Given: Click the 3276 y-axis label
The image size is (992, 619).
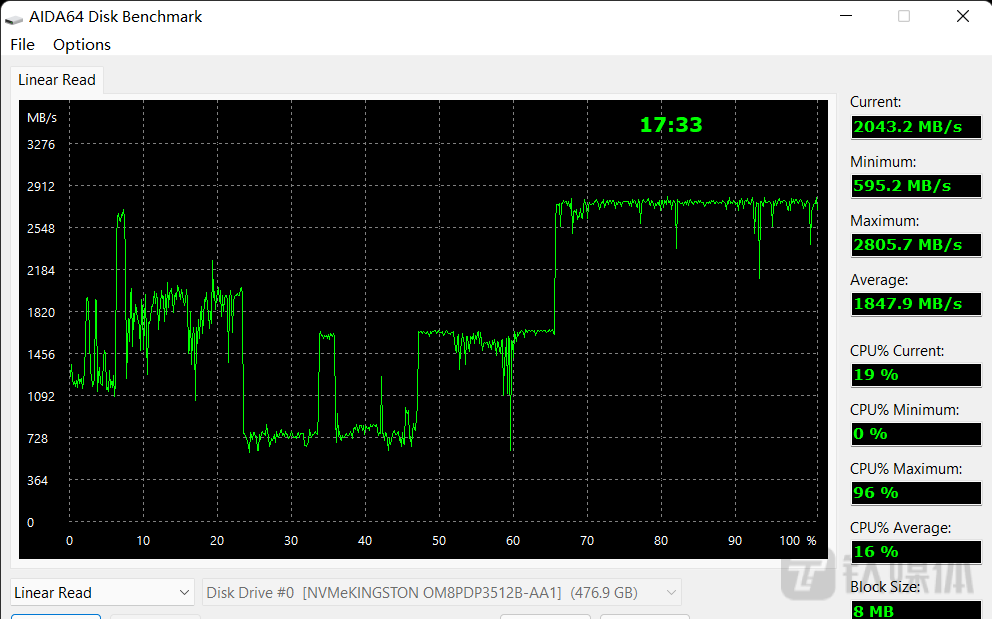Looking at the screenshot, I should [x=41, y=145].
